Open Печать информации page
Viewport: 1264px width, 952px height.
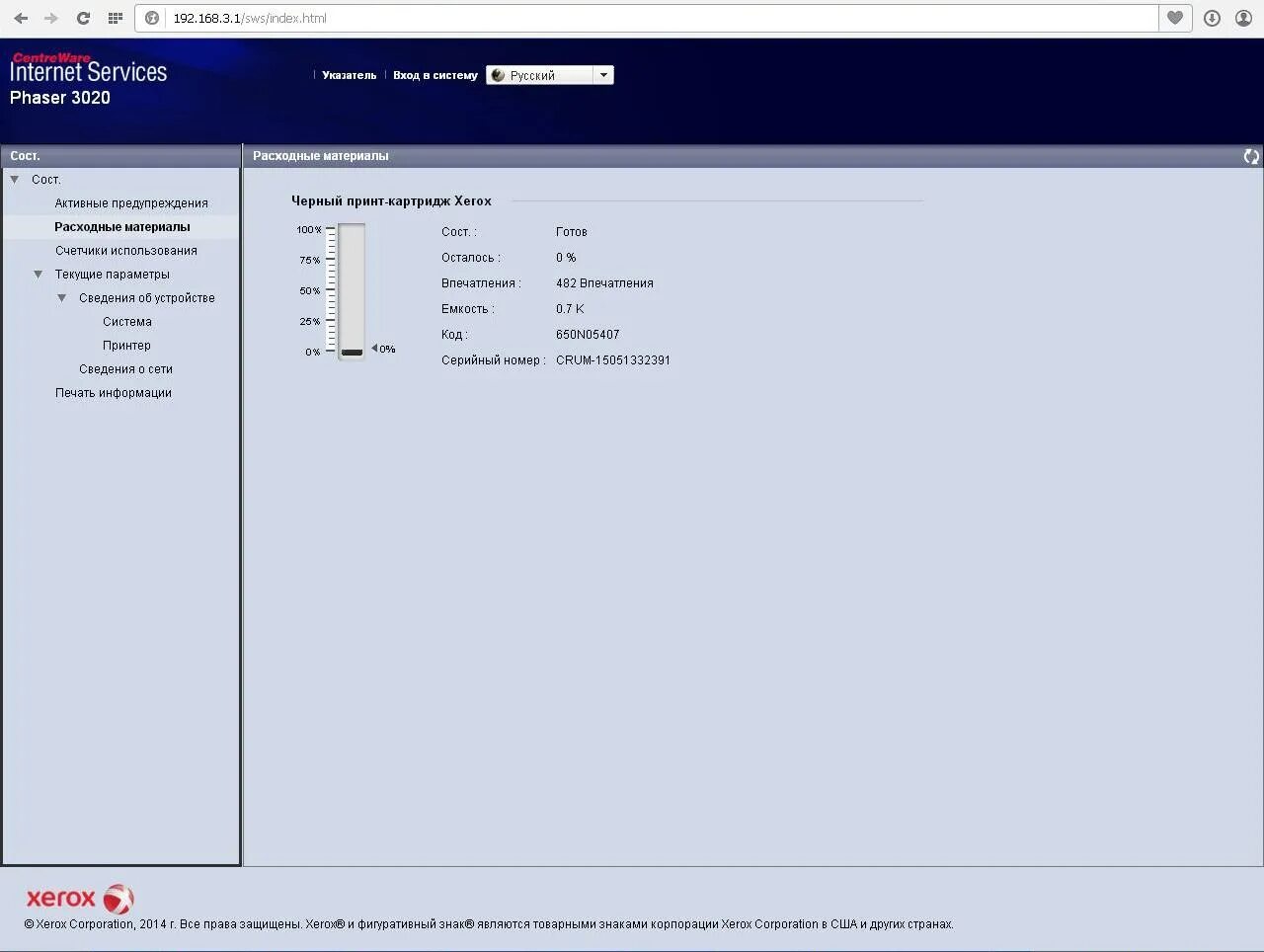(114, 393)
